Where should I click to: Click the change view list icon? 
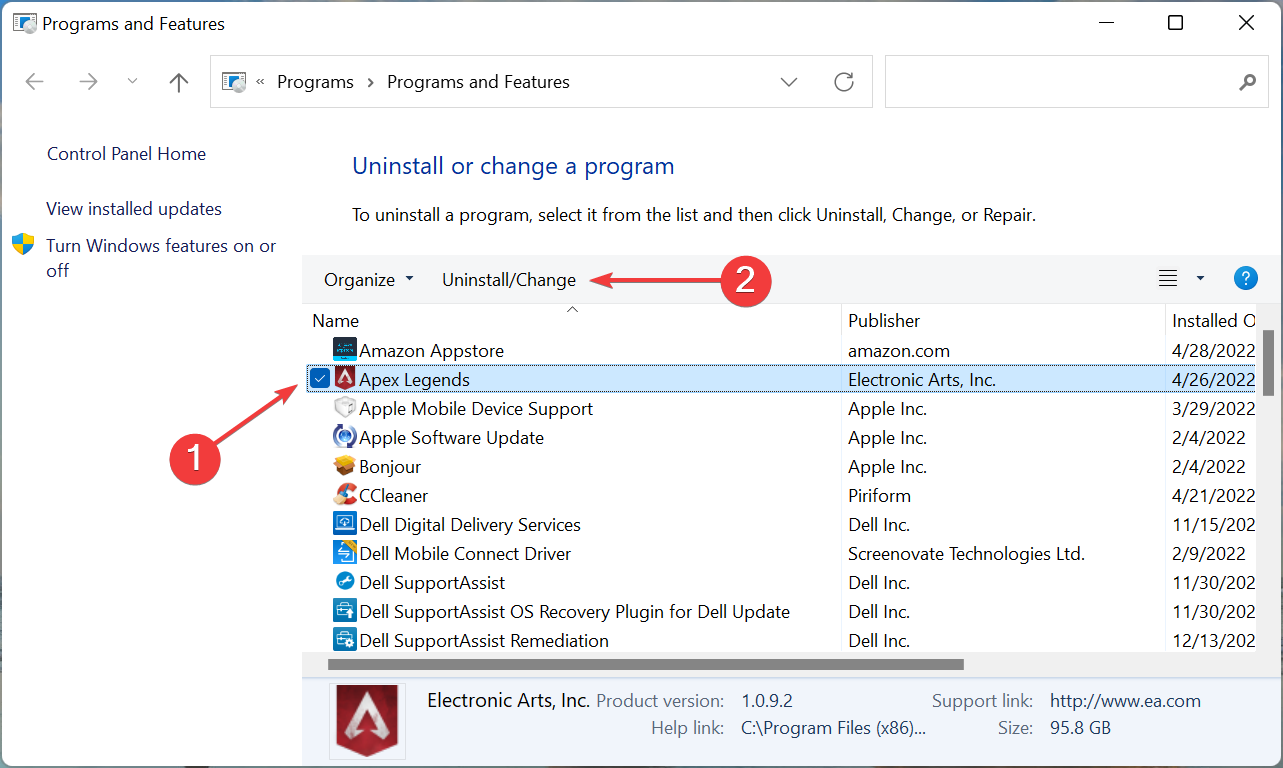point(1168,279)
